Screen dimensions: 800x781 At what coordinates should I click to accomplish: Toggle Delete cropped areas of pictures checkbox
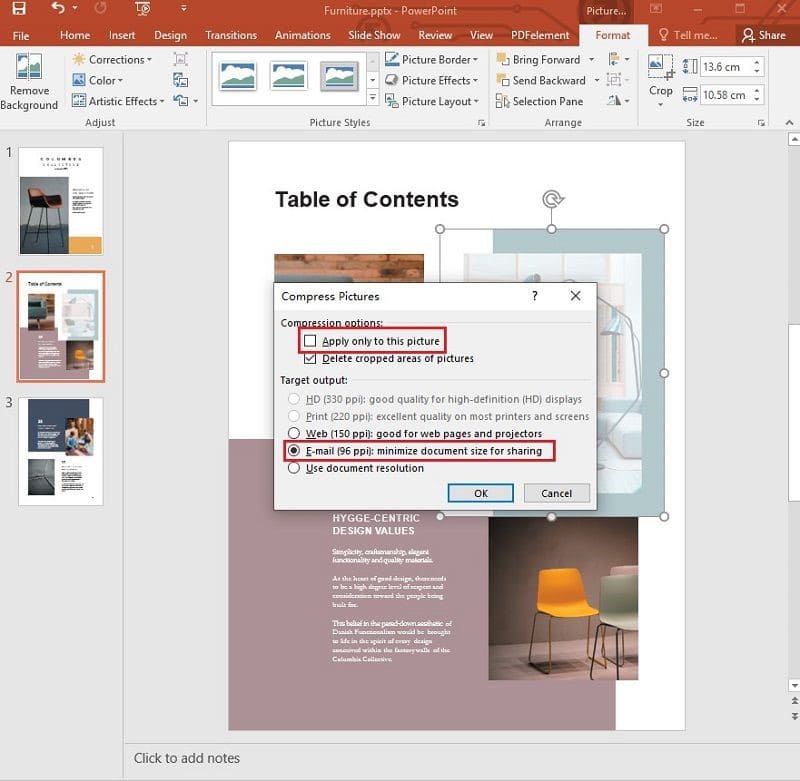pos(310,358)
